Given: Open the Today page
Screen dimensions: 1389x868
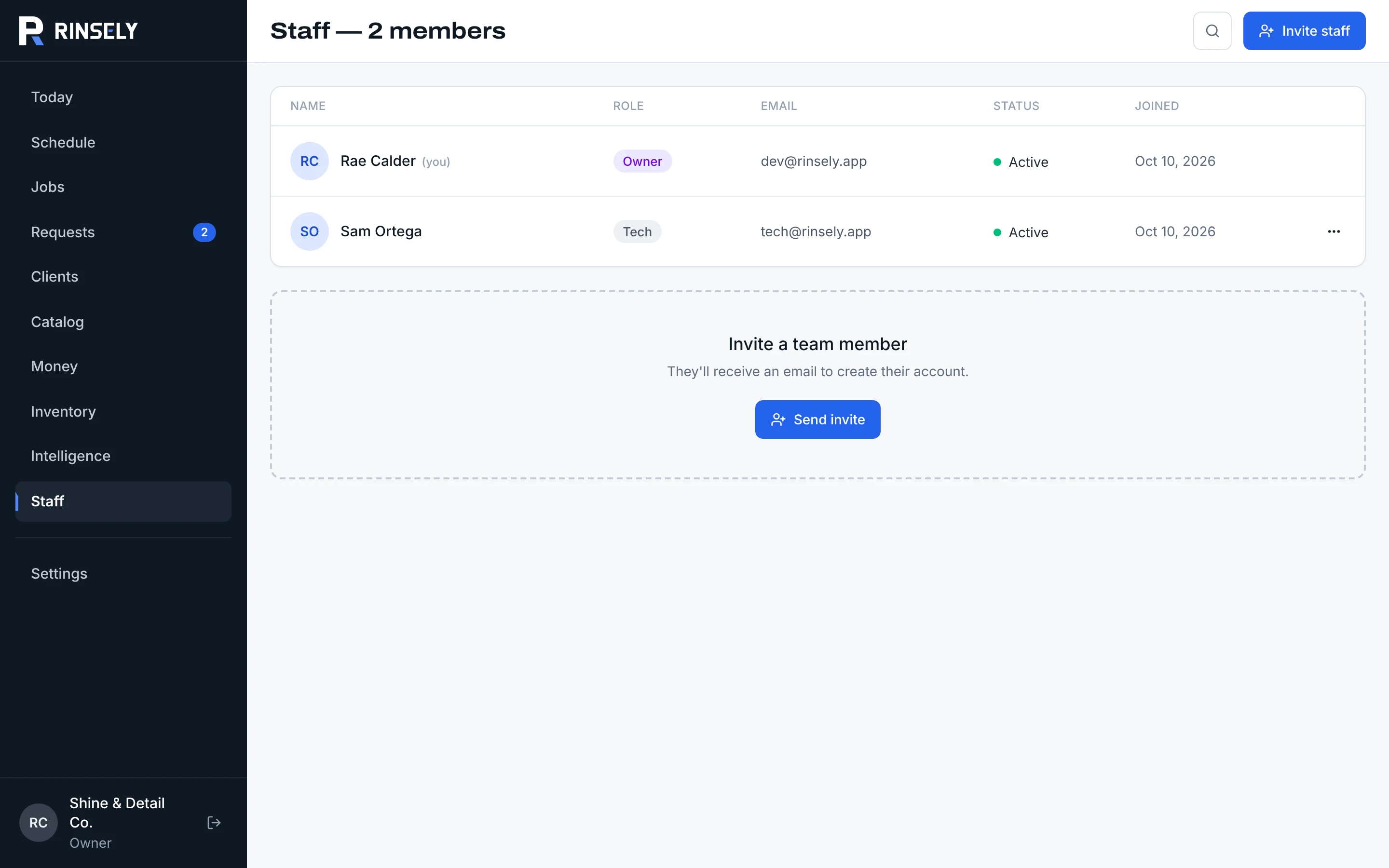Looking at the screenshot, I should (123, 97).
